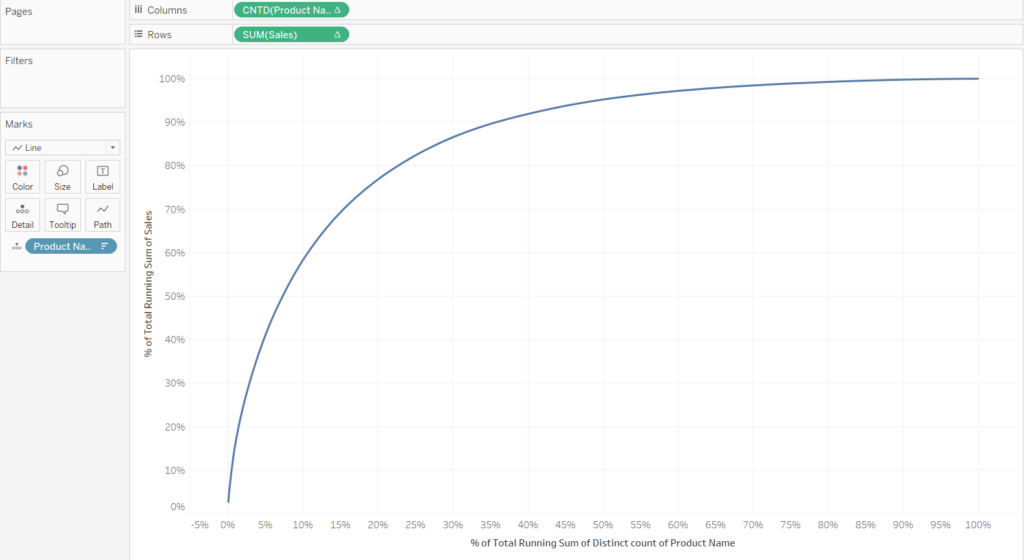This screenshot has width=1024, height=560.
Task: Click sort icon on Product Name pill
Action: coord(104,246)
